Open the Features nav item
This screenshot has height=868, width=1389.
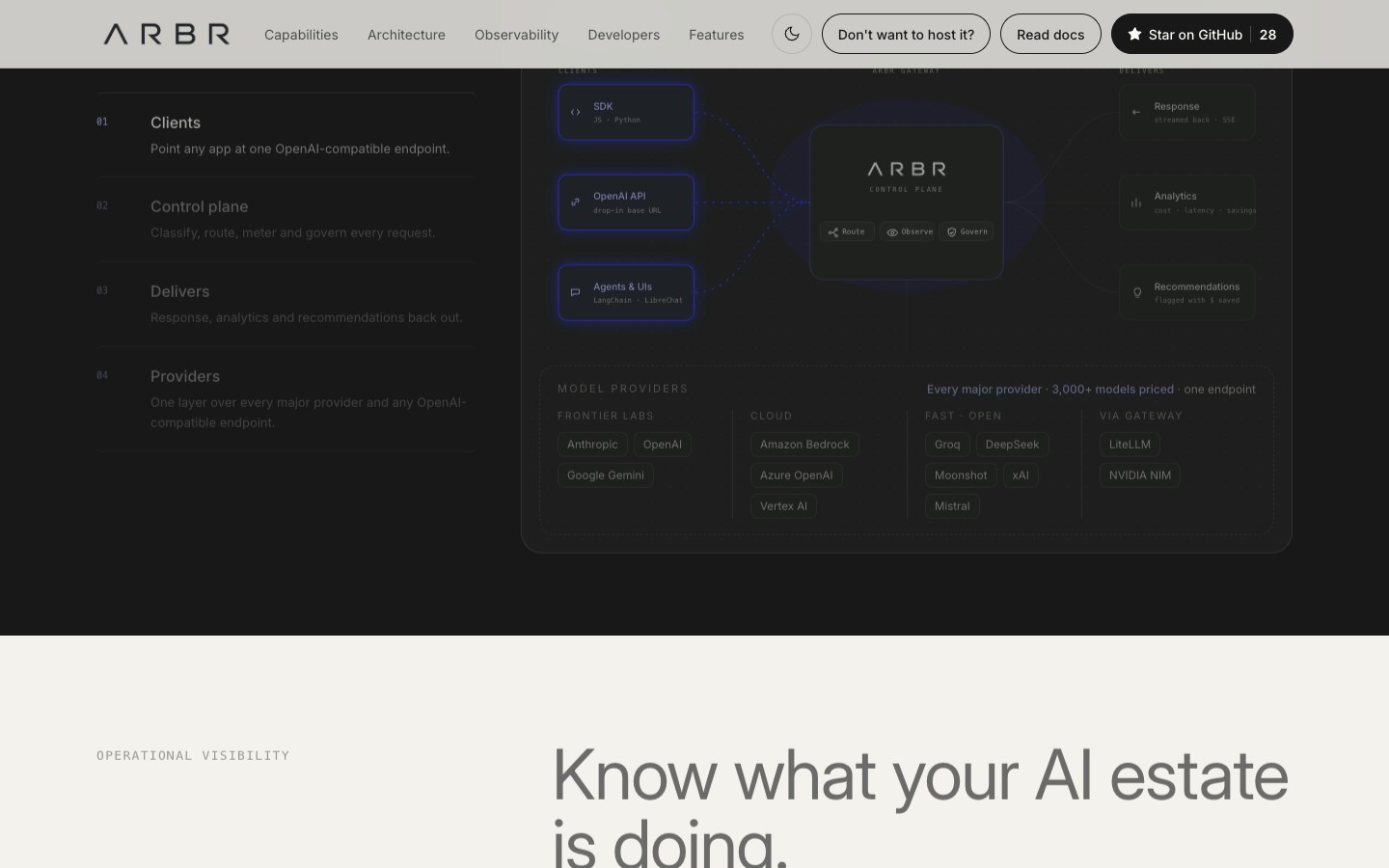(717, 35)
